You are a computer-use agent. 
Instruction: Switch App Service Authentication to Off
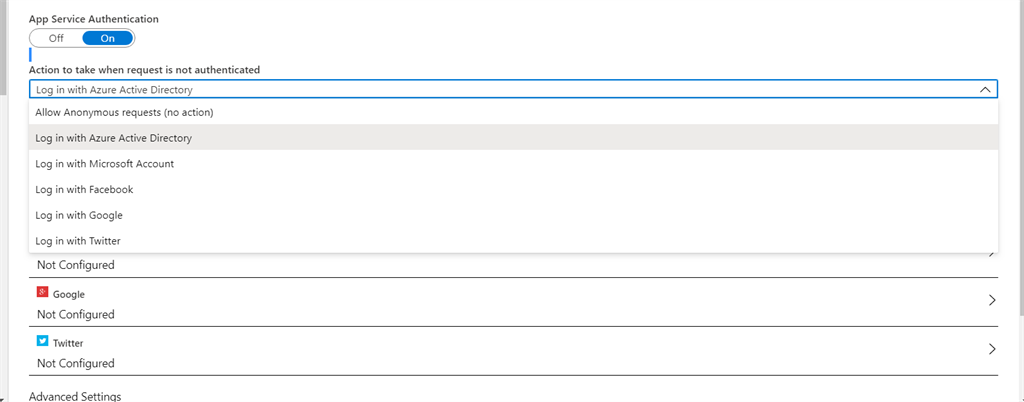[56, 38]
